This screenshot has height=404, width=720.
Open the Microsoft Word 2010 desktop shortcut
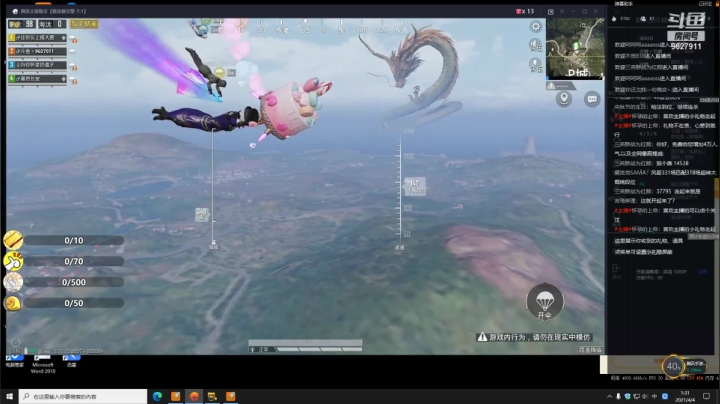43,364
